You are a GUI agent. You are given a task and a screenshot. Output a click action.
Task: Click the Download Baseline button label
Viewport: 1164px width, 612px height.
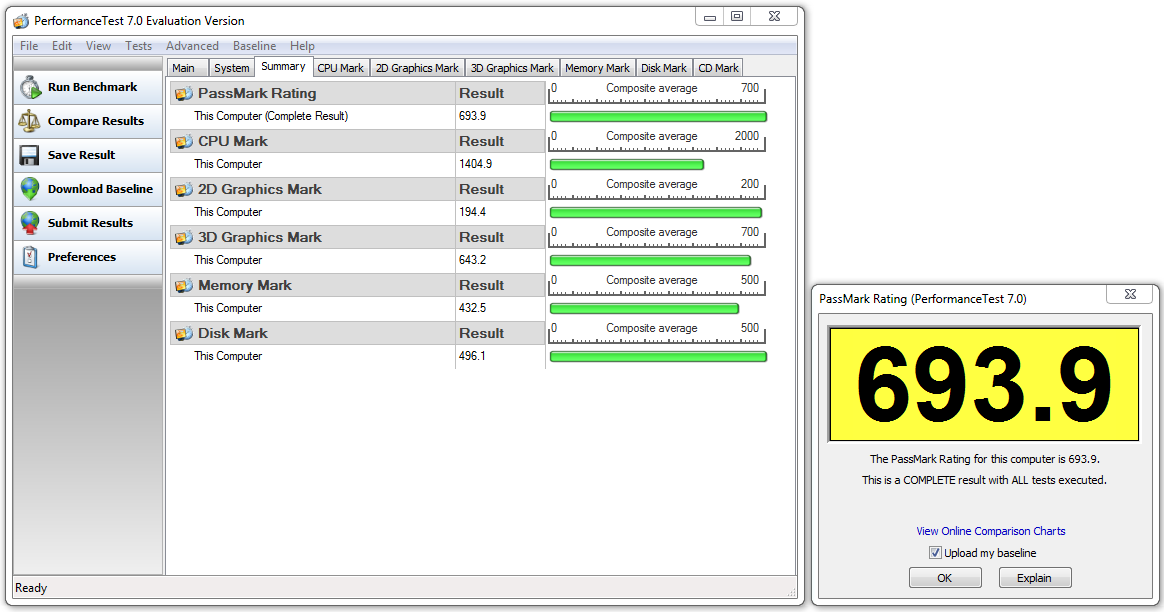tap(100, 189)
